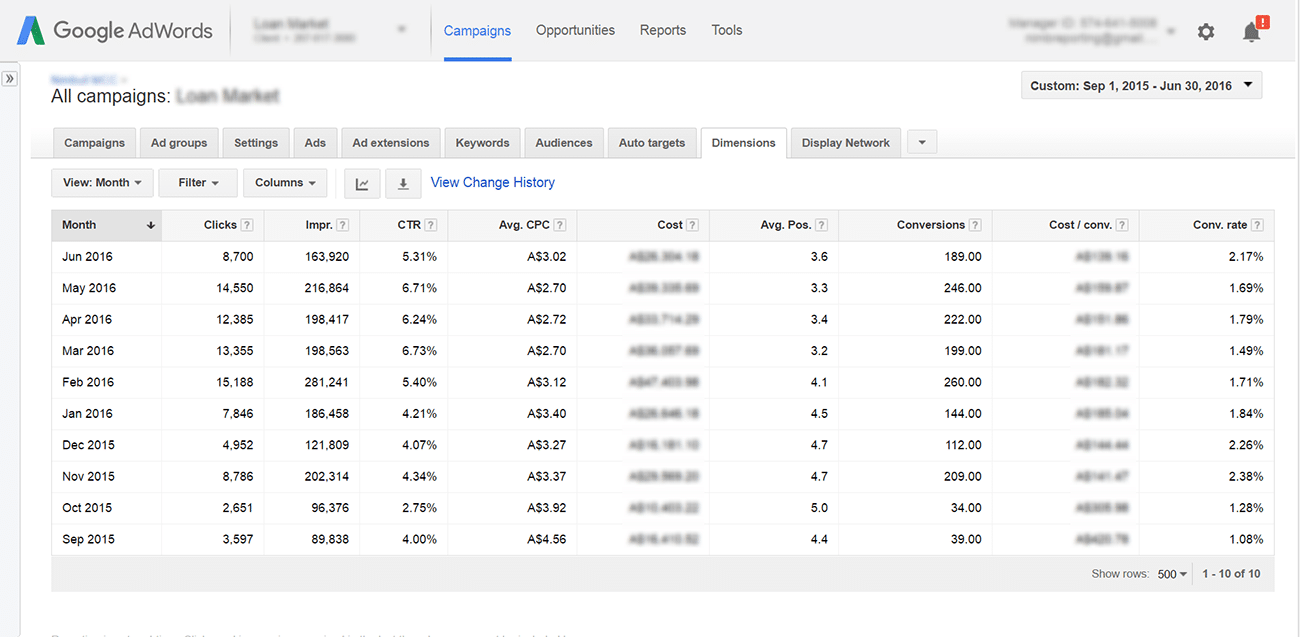The image size is (1300, 637).
Task: Select the Dimensions tab
Action: tap(744, 143)
